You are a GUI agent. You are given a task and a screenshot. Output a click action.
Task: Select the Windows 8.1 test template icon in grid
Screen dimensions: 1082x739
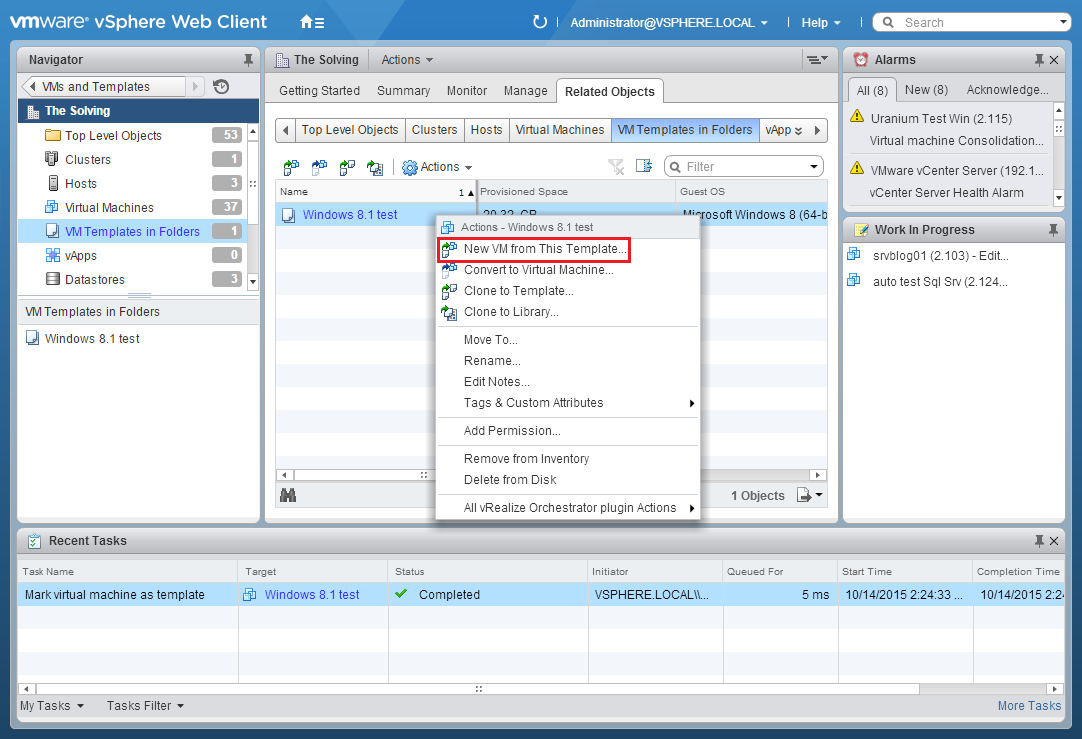[x=288, y=215]
